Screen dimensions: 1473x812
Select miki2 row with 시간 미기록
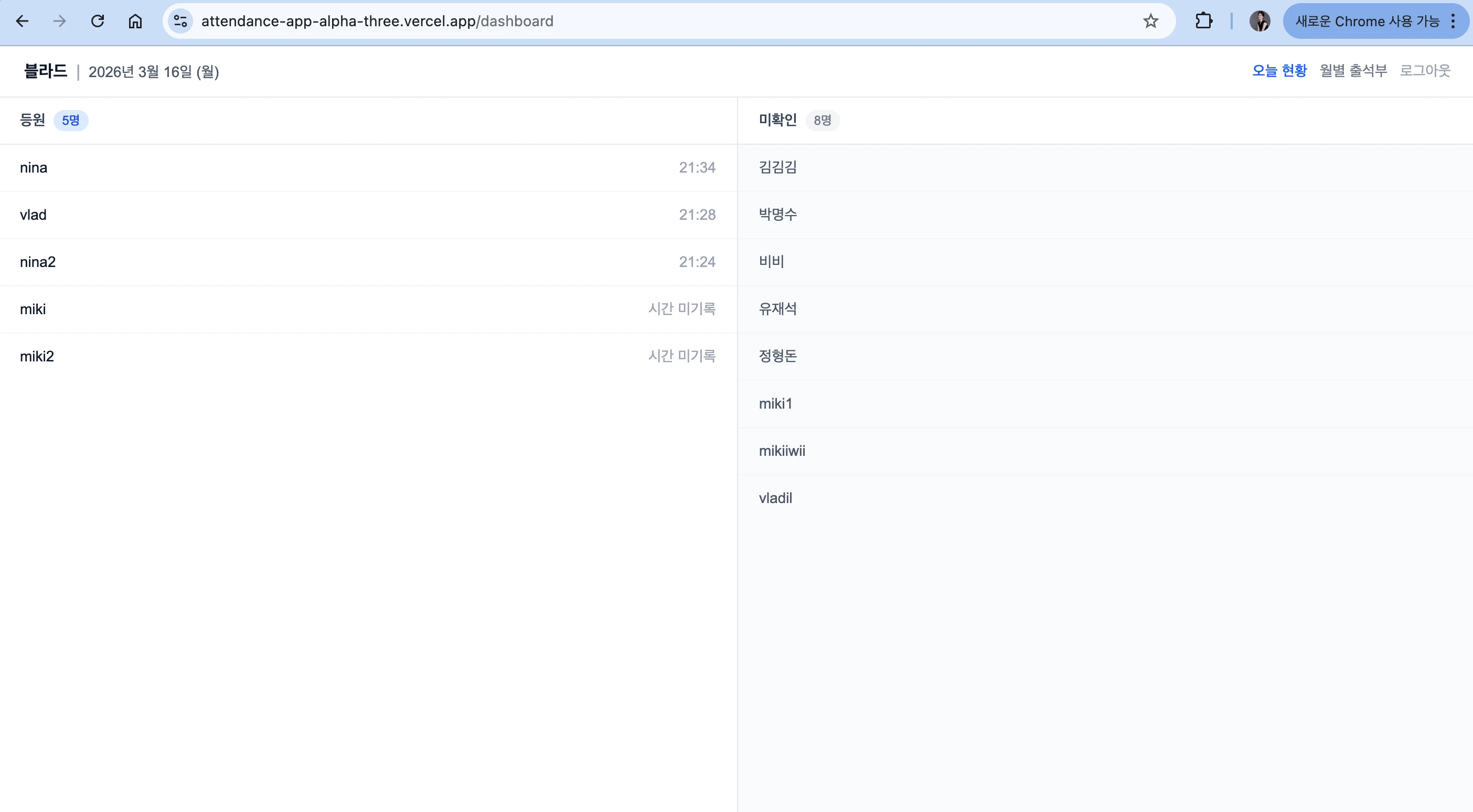coord(368,356)
